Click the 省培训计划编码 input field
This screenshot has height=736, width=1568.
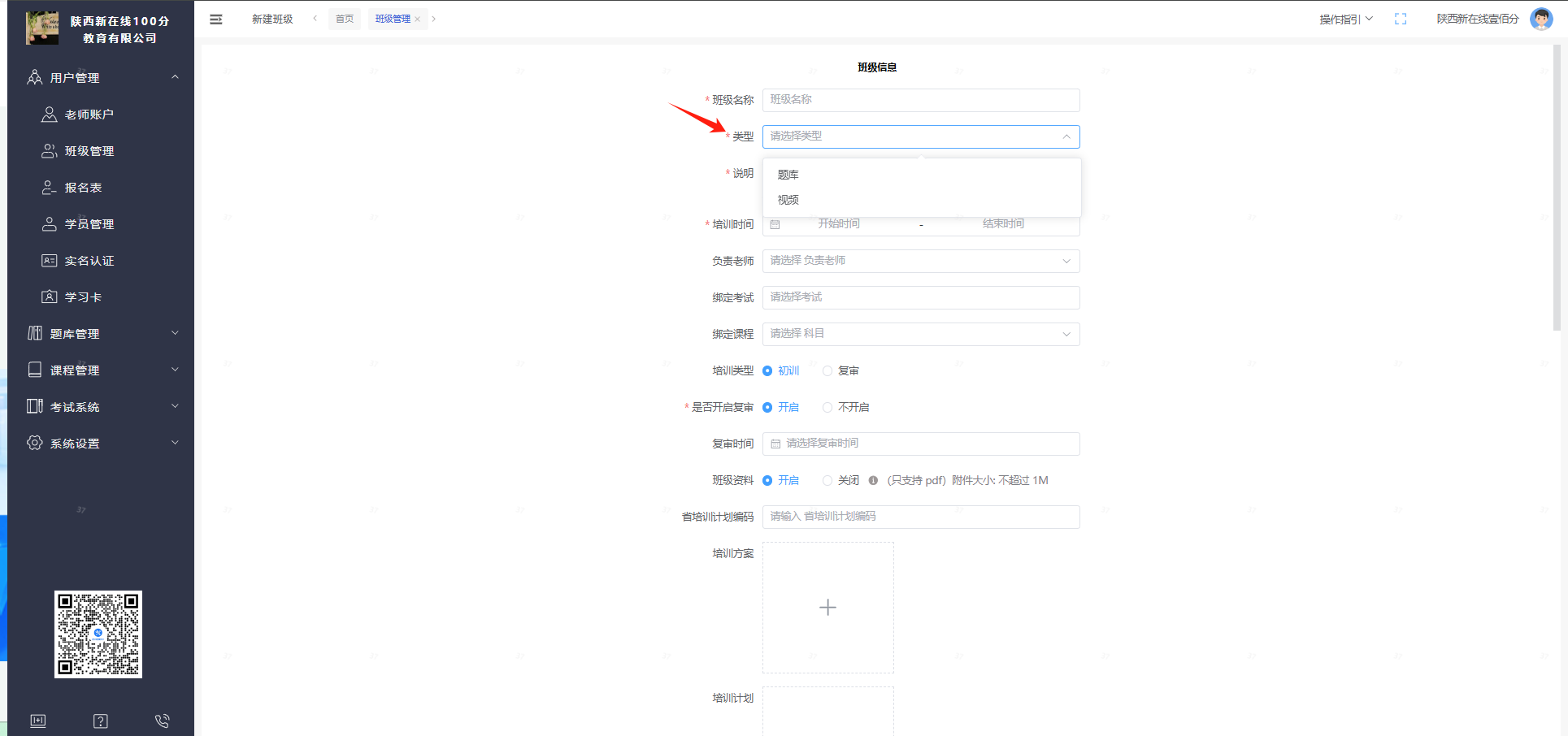point(921,517)
